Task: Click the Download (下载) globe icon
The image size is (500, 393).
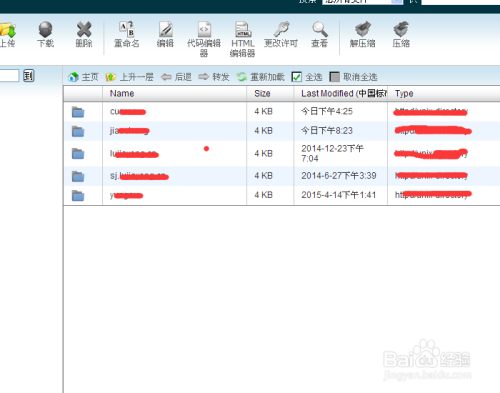Action: (45, 29)
